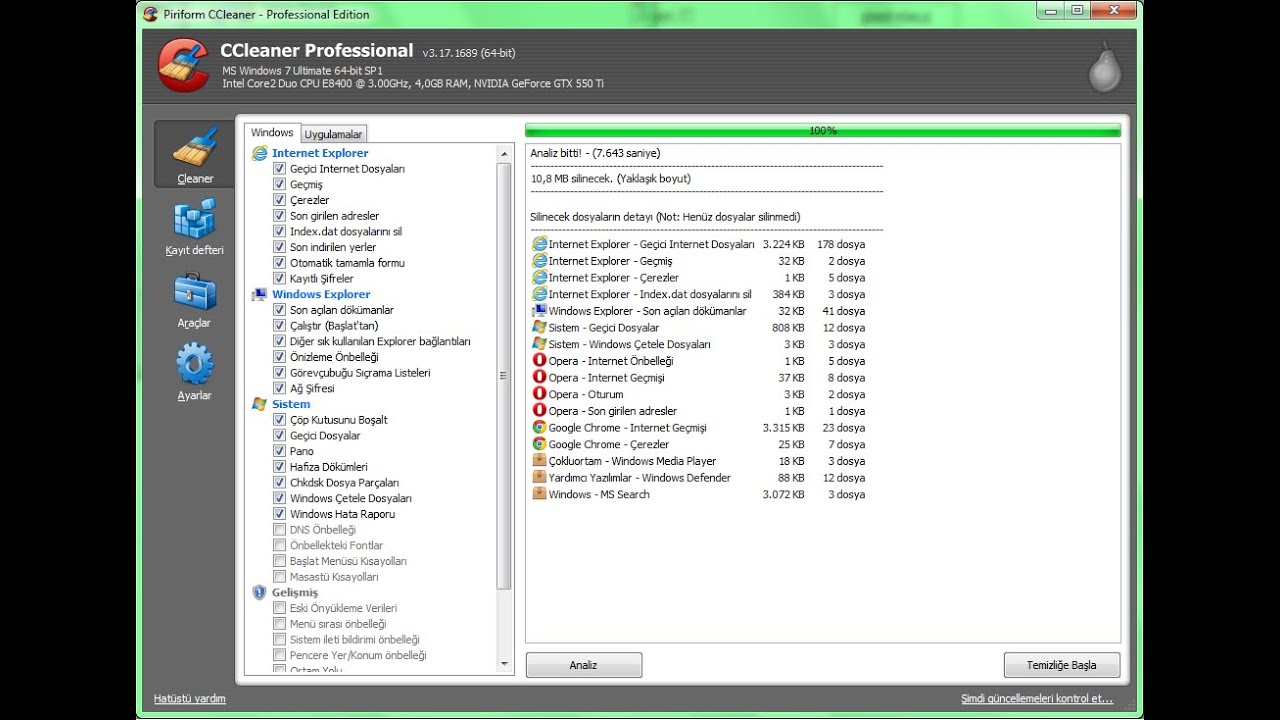Click the Piriform pear logo

click(x=1104, y=67)
